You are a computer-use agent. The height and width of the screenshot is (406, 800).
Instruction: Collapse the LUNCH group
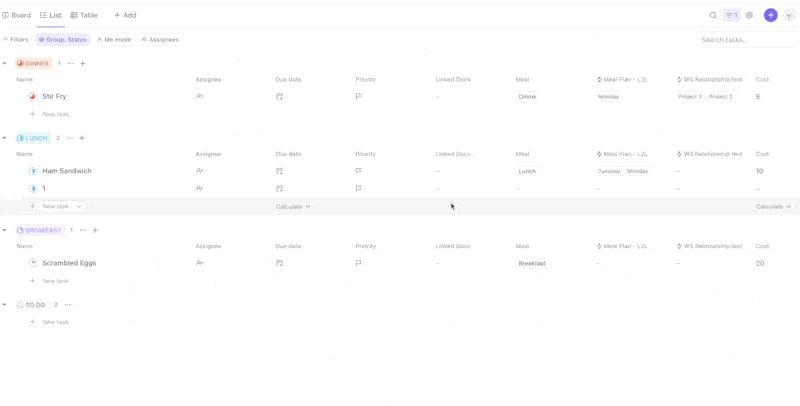(x=5, y=138)
